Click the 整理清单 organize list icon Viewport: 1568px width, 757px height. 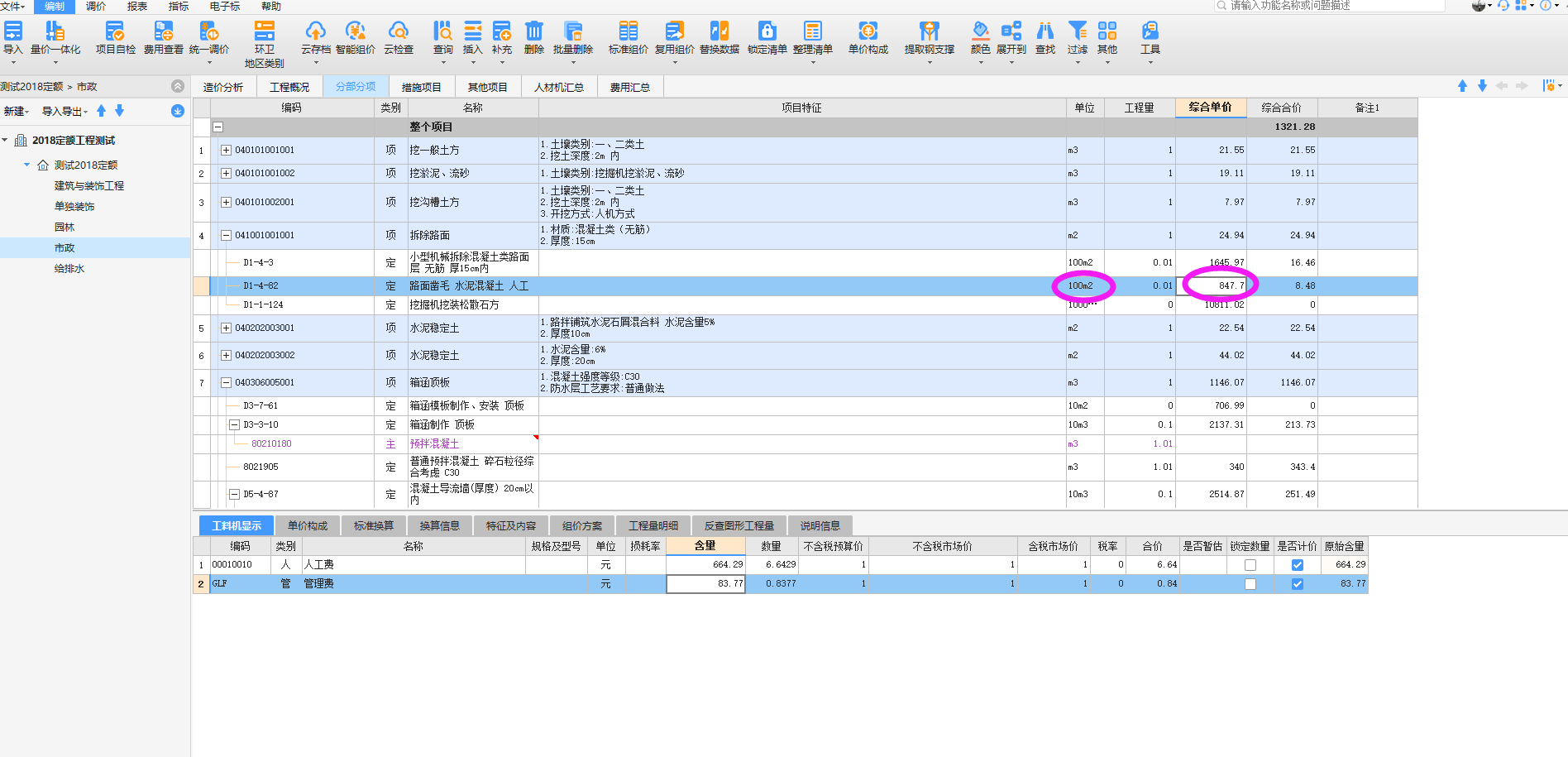tap(813, 31)
